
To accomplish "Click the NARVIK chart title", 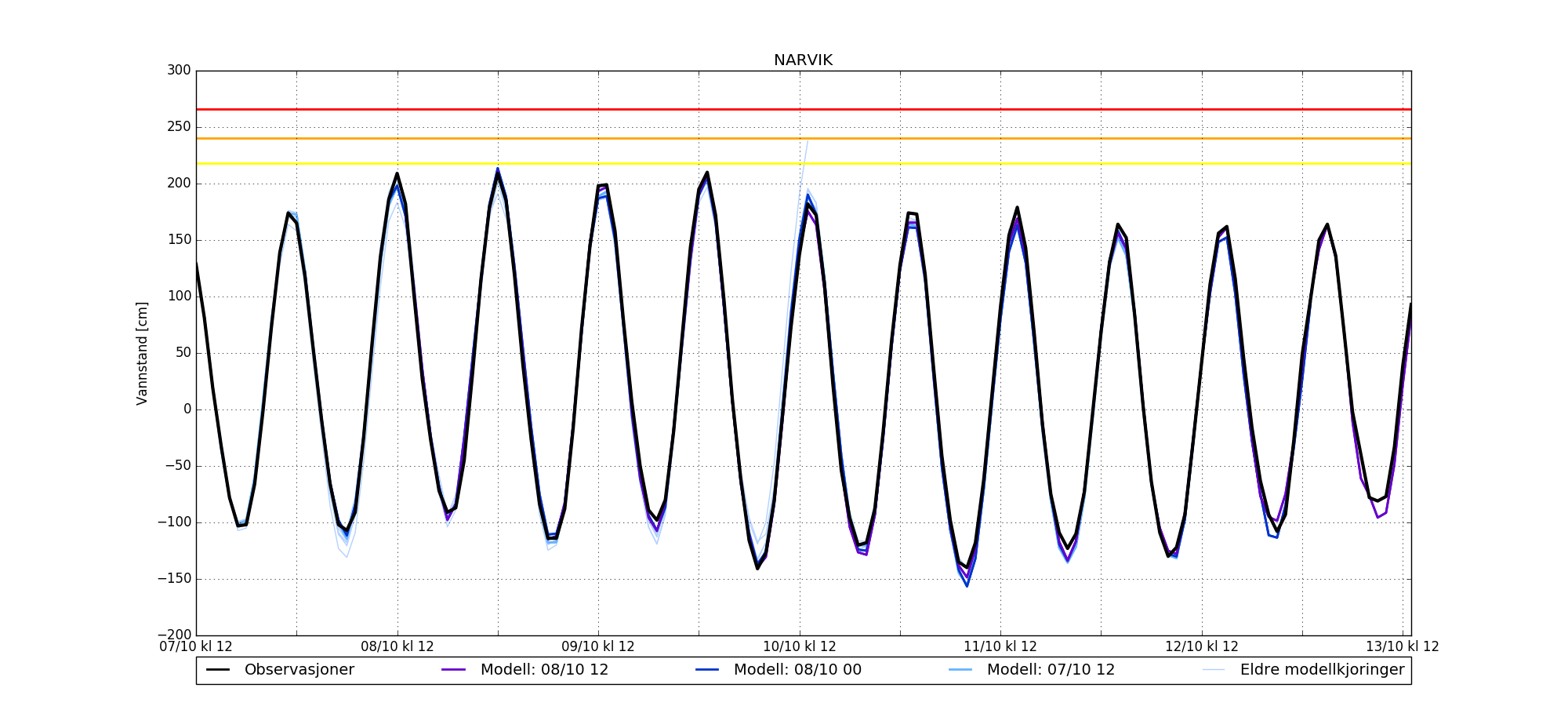I will pos(803,60).
